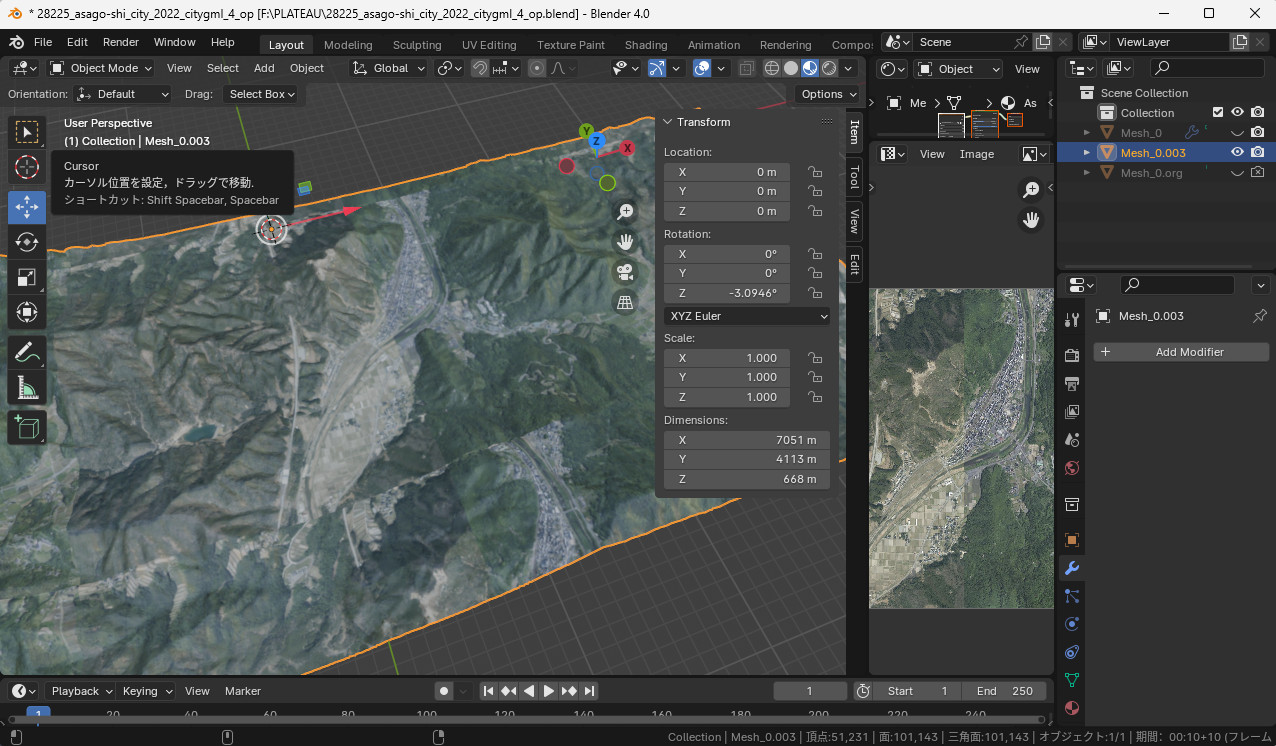
Task: Select the Annotate pencil tool
Action: [x=27, y=351]
